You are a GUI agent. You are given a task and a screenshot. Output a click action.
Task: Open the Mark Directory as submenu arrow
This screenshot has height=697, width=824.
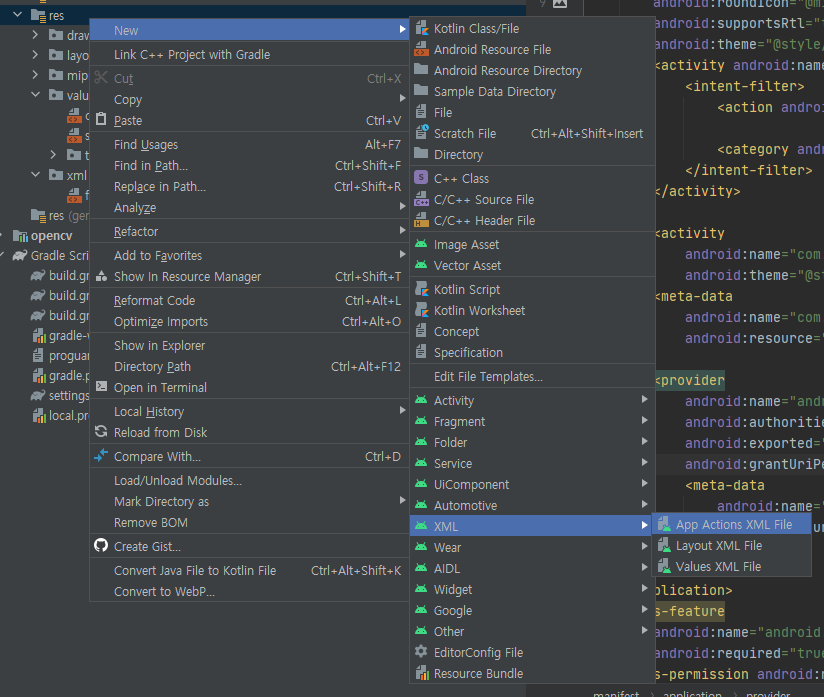pyautogui.click(x=402, y=500)
